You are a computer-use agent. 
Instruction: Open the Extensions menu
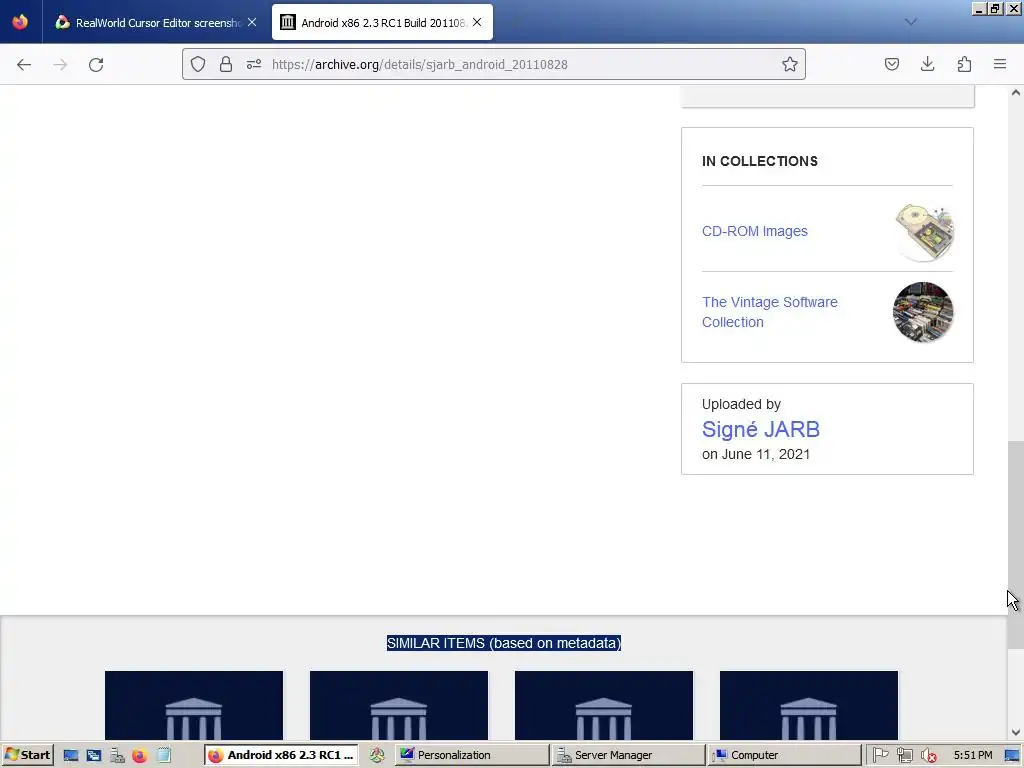coord(964,64)
